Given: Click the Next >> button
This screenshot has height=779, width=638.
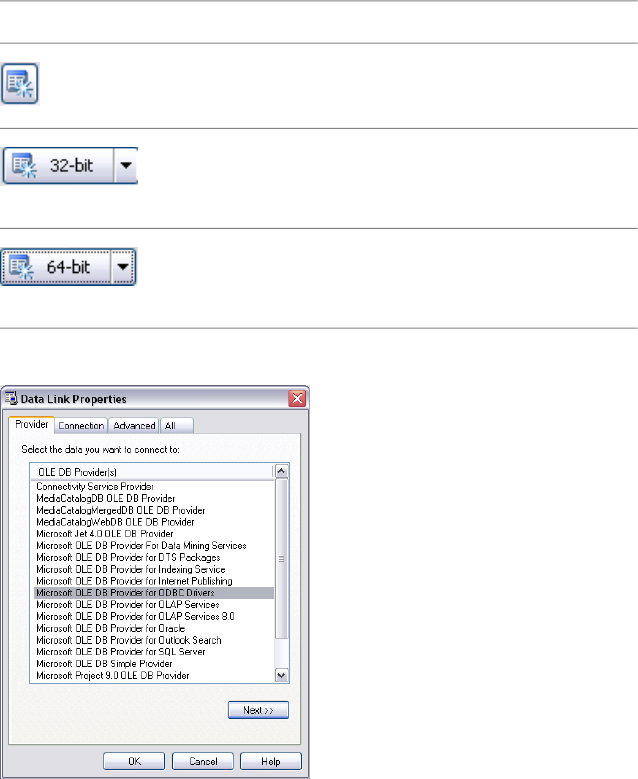Looking at the screenshot, I should click(x=258, y=710).
